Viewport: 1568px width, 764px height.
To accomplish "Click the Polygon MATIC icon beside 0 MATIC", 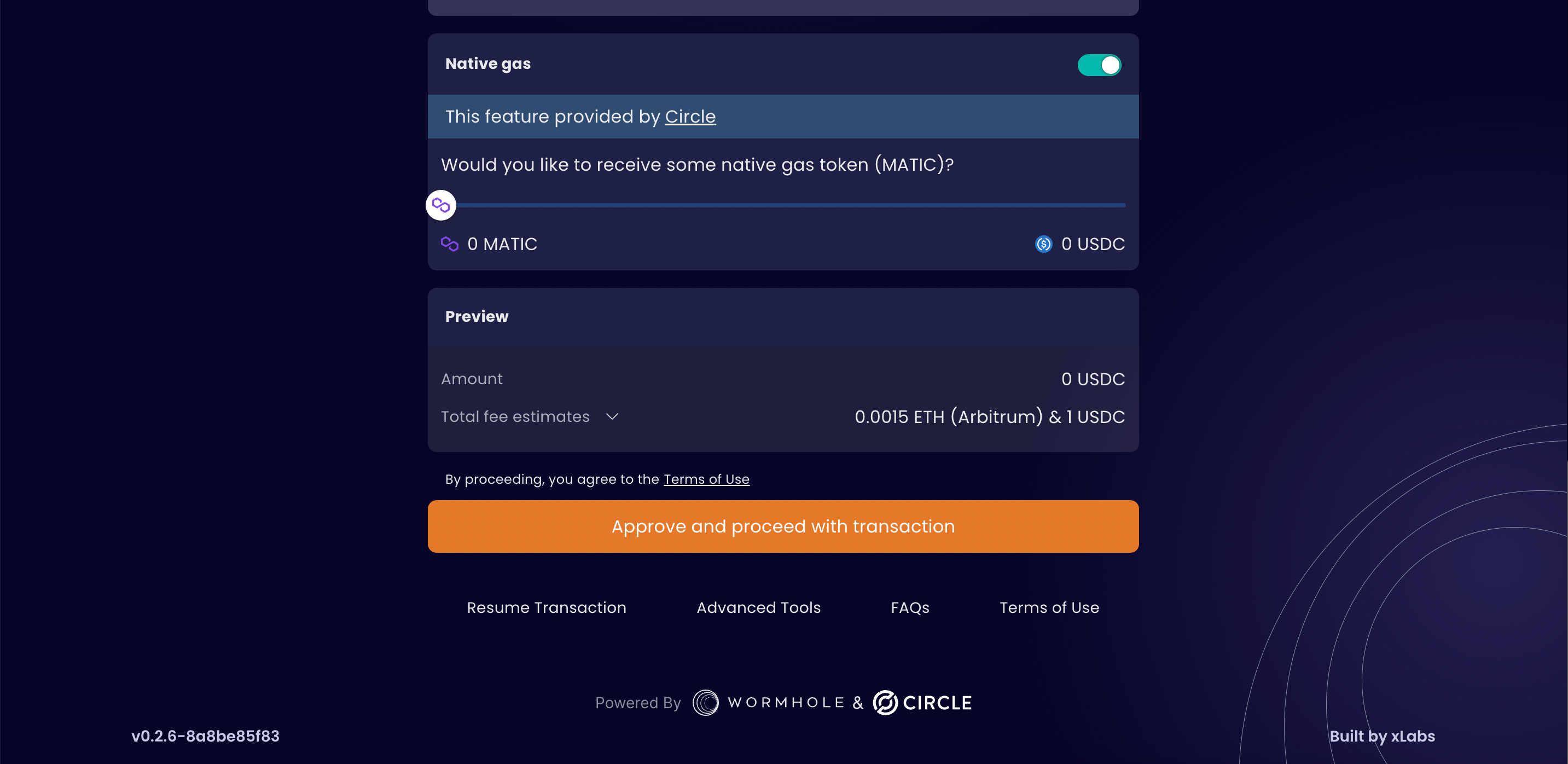I will coord(449,244).
